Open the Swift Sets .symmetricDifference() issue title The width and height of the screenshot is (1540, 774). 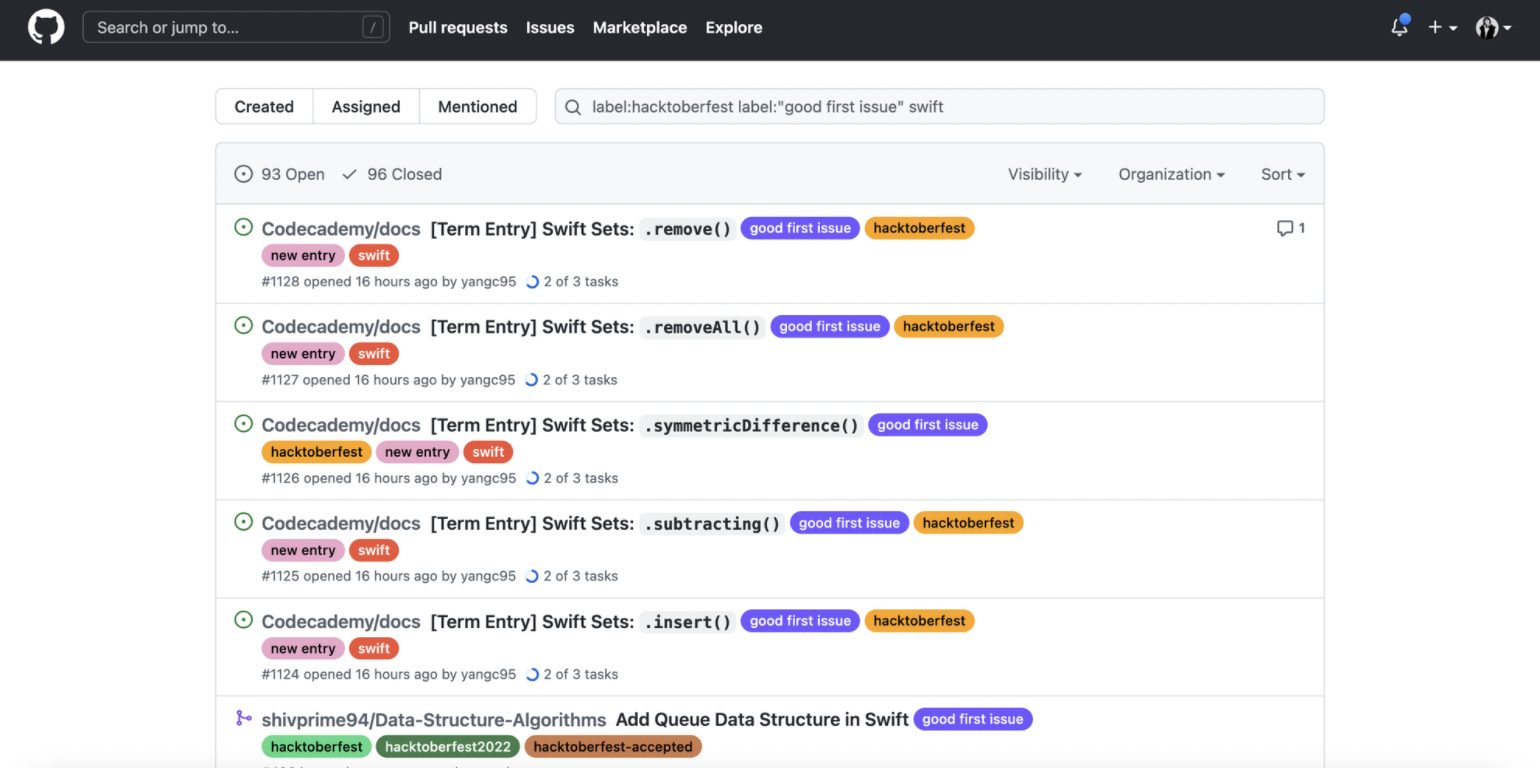click(647, 425)
